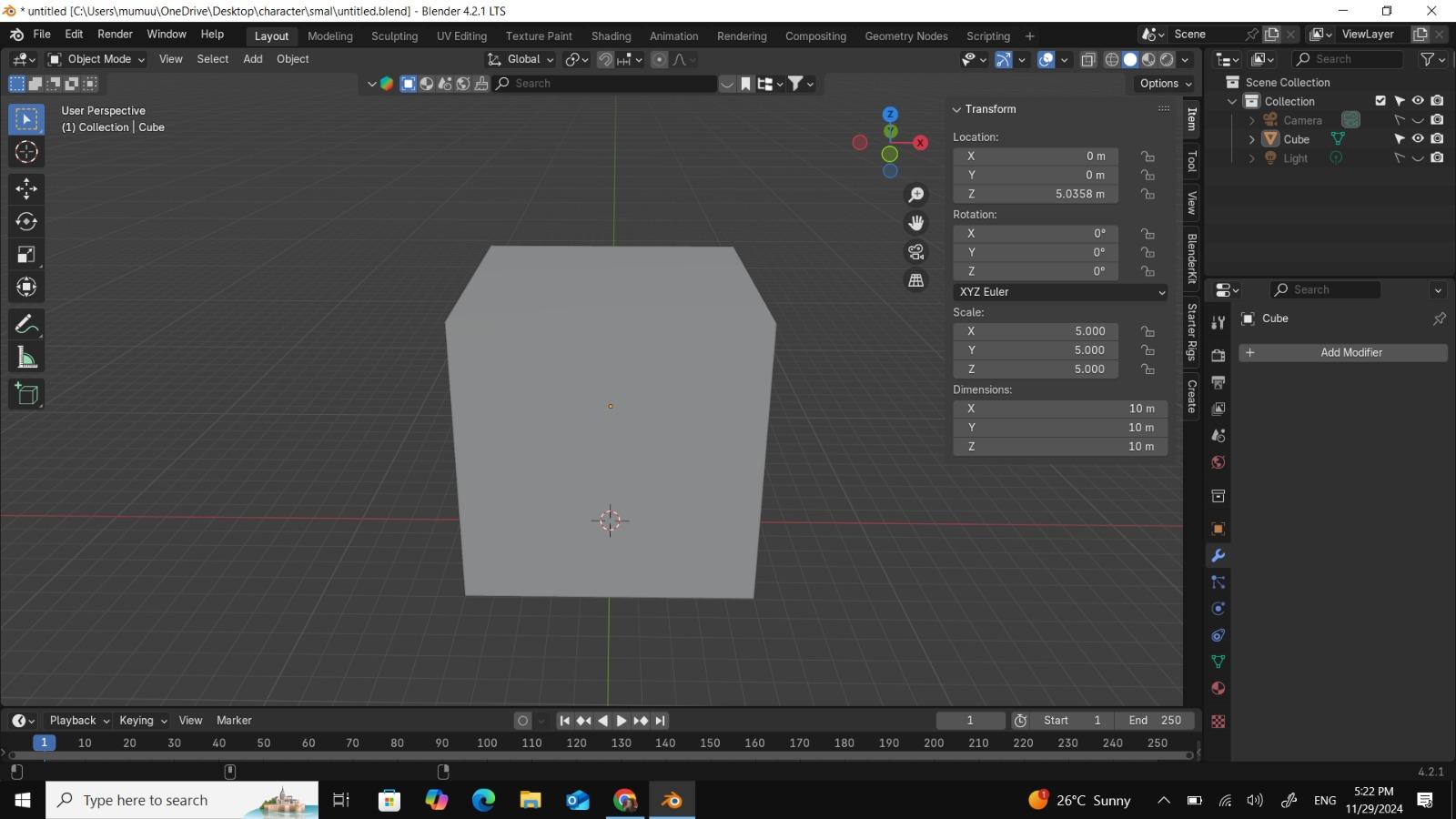Viewport: 1456px width, 819px height.
Task: Select the Cursor tool in the toolbar
Action: coord(26,152)
